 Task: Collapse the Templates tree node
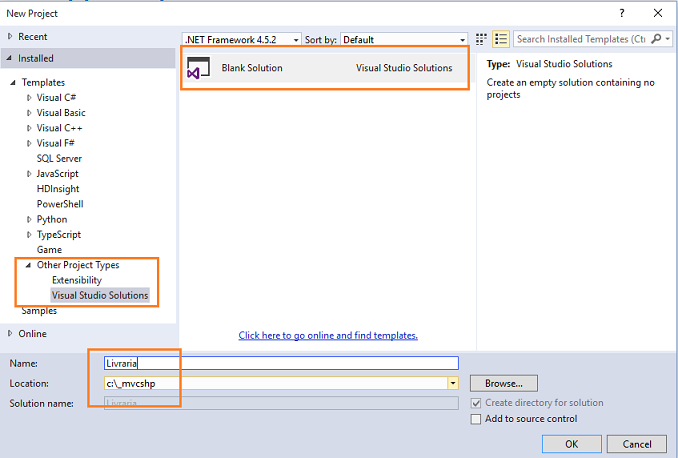(x=13, y=82)
